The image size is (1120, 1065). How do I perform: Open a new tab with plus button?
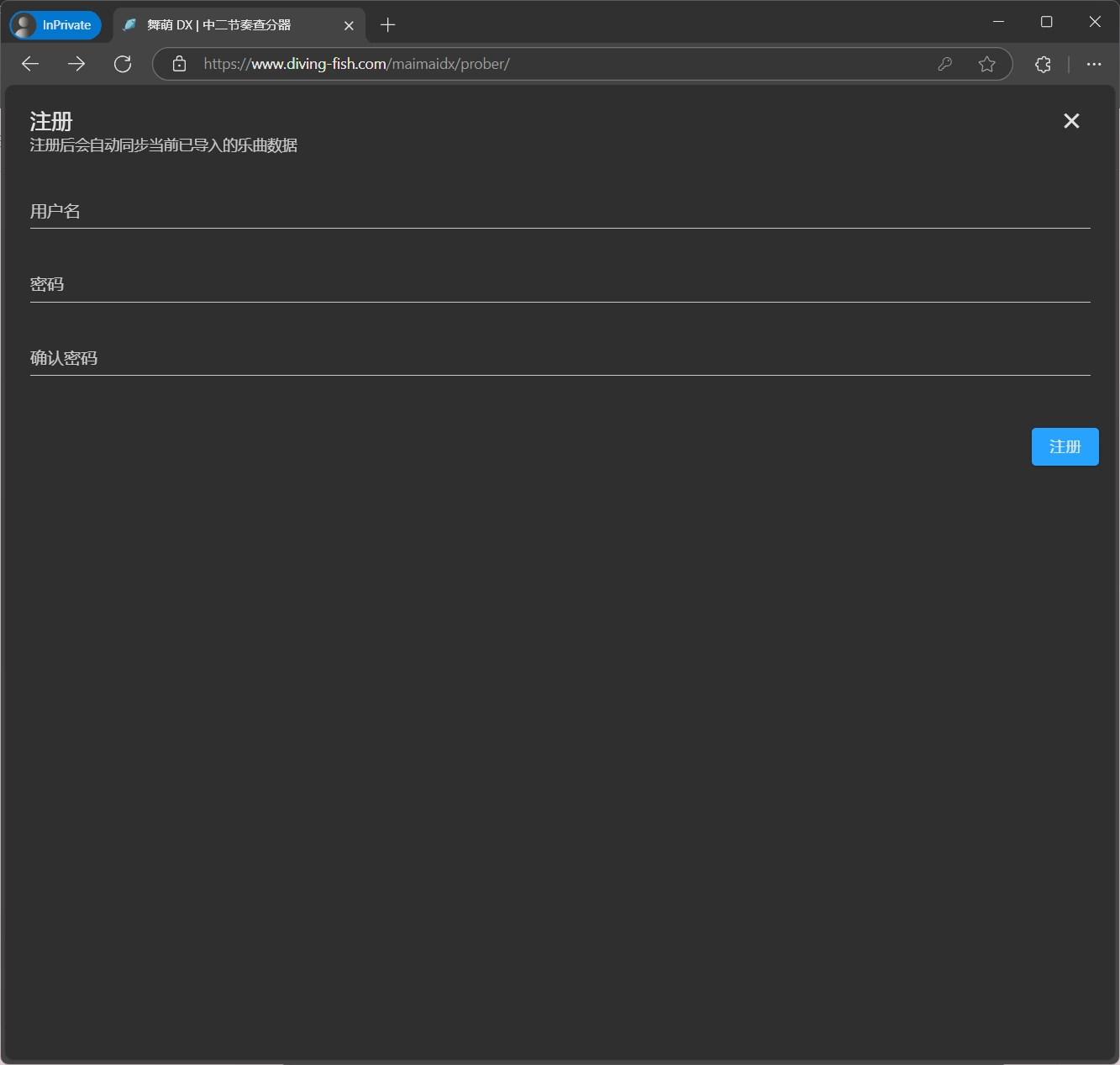point(387,25)
